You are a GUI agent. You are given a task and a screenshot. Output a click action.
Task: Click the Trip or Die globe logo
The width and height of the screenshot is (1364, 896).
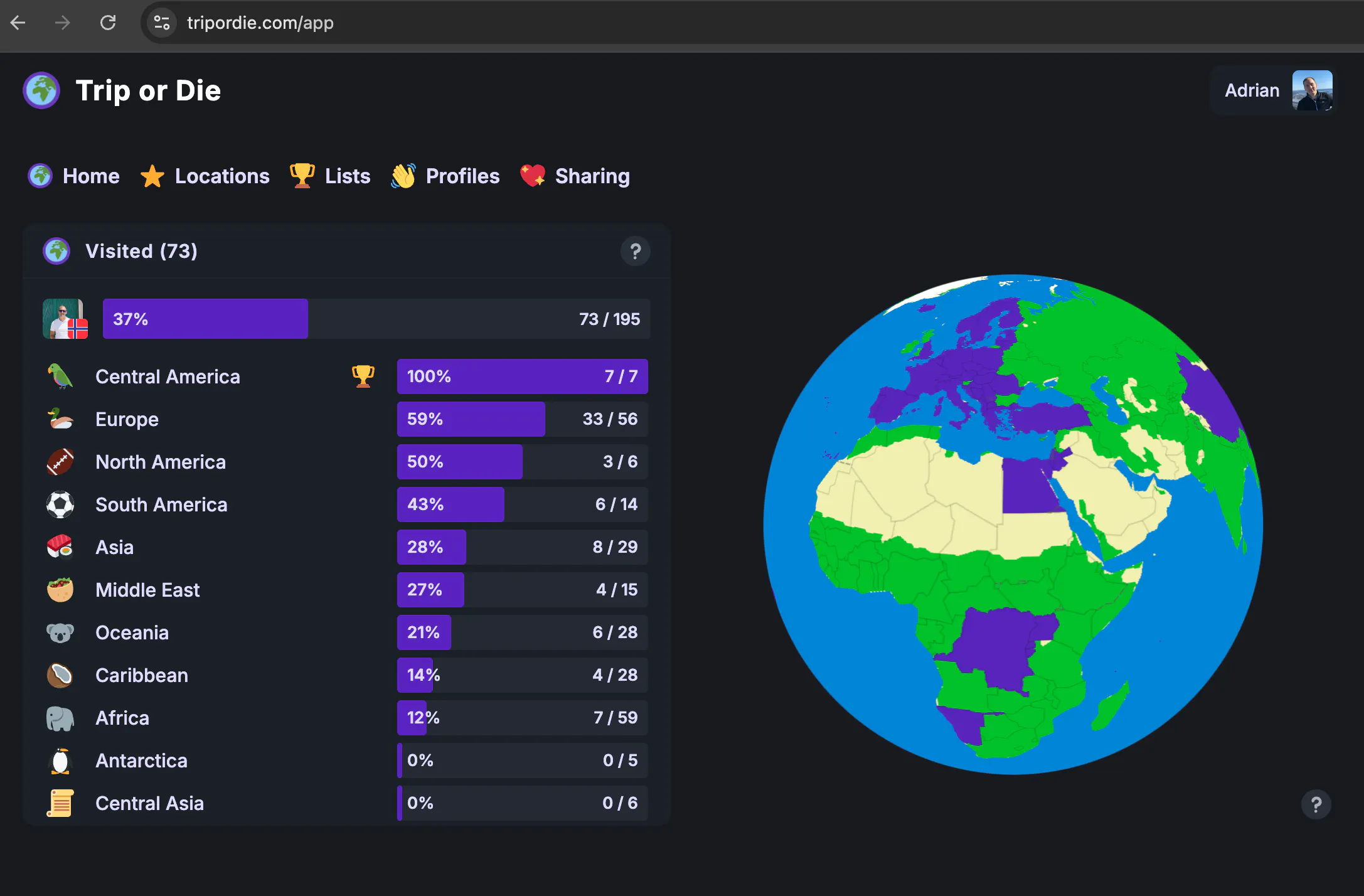point(41,90)
